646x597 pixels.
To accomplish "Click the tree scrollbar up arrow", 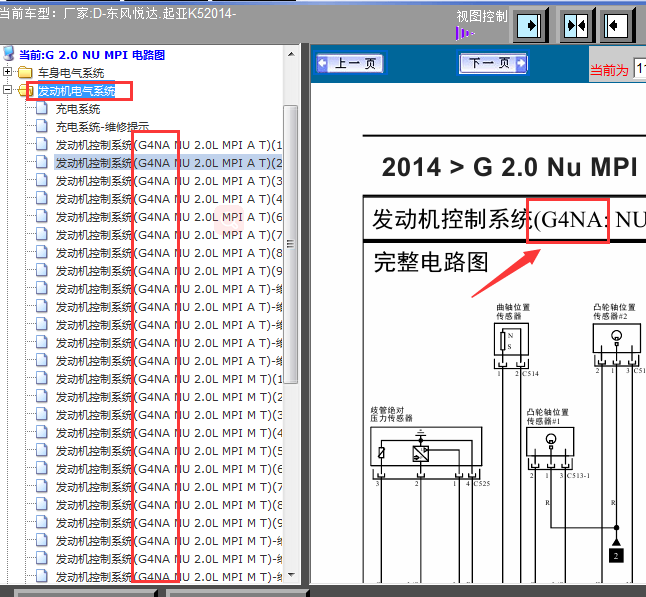I will [x=291, y=54].
